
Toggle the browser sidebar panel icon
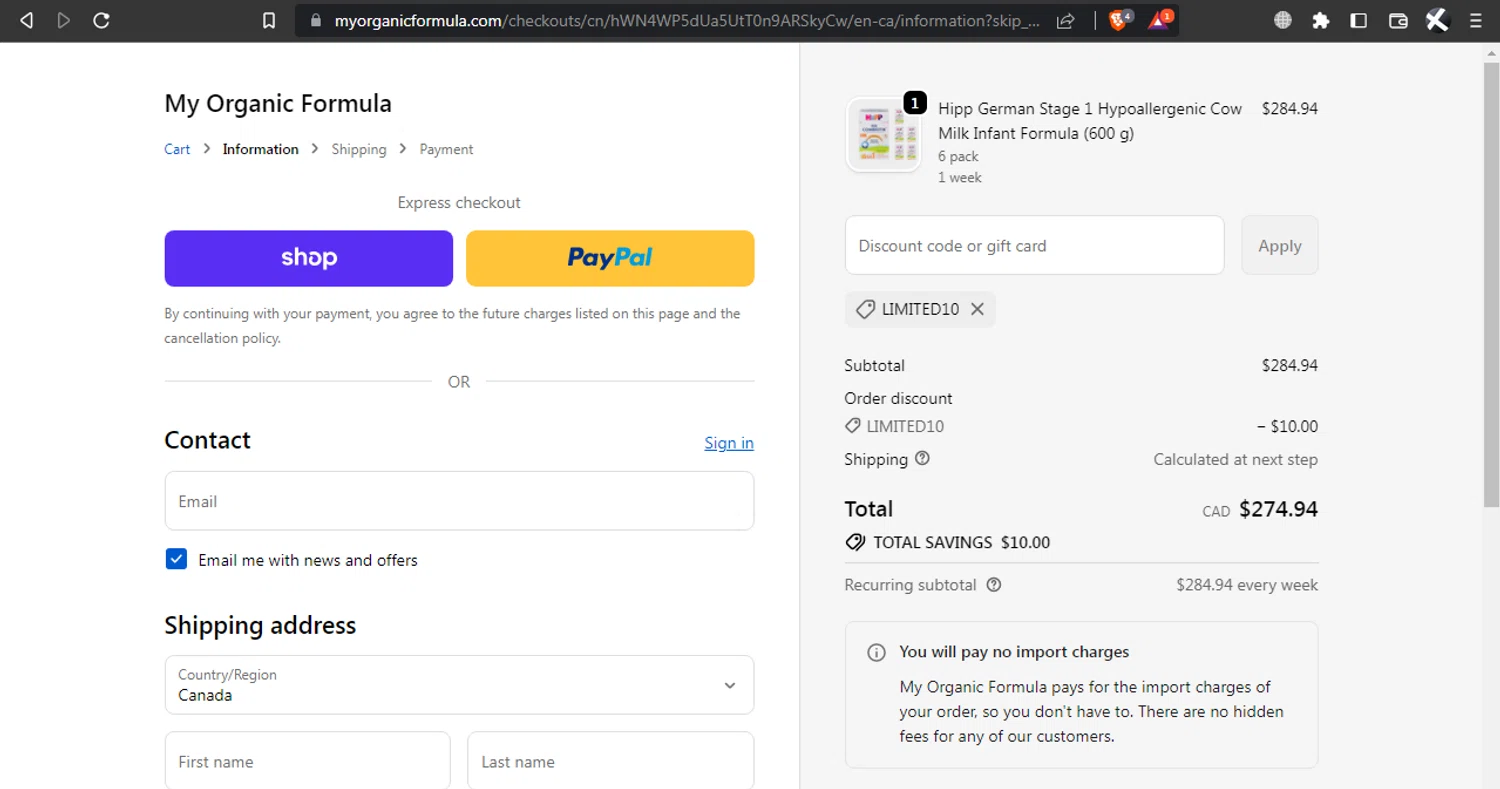coord(1359,20)
